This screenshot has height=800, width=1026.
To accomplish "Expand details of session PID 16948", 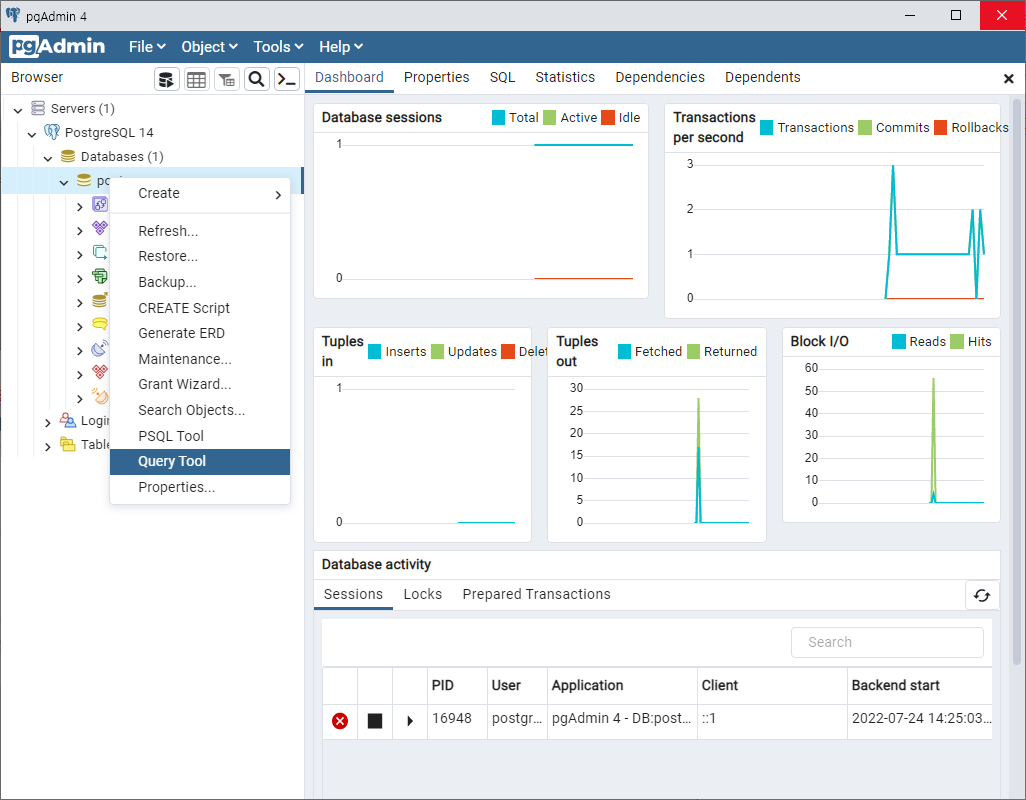I will pyautogui.click(x=410, y=721).
